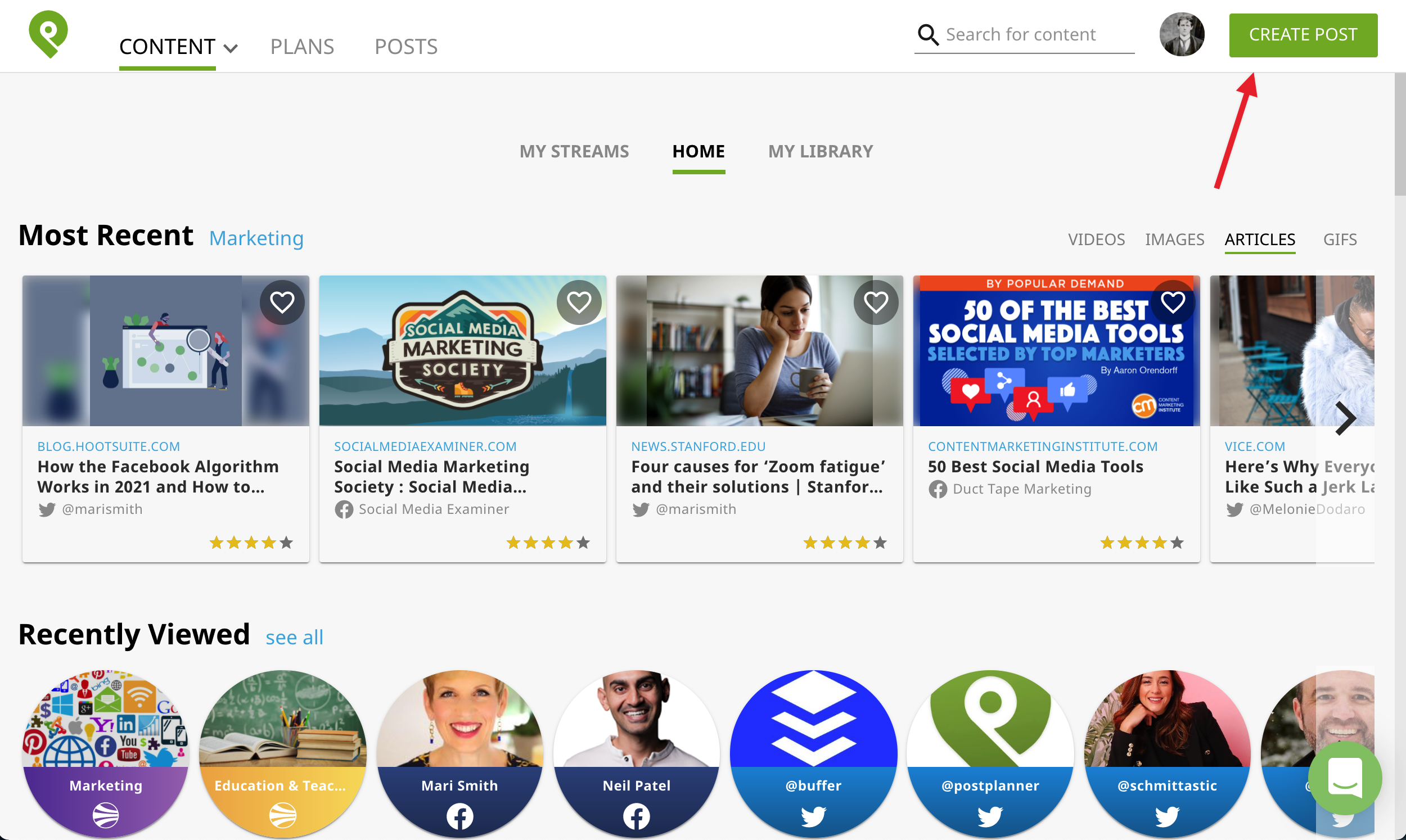Click the Twitter icon under @schmittastic
This screenshot has height=840, width=1406.
(x=1166, y=816)
